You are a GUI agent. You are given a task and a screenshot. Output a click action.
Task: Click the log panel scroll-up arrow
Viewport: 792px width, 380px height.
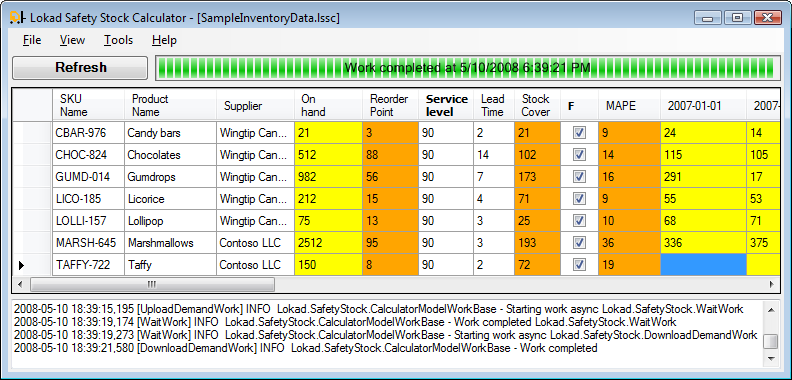770,309
